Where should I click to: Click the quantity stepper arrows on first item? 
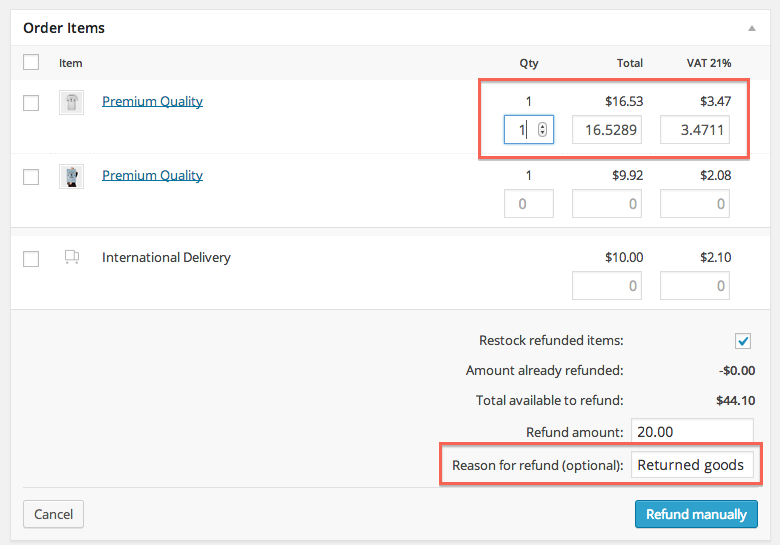[x=542, y=130]
